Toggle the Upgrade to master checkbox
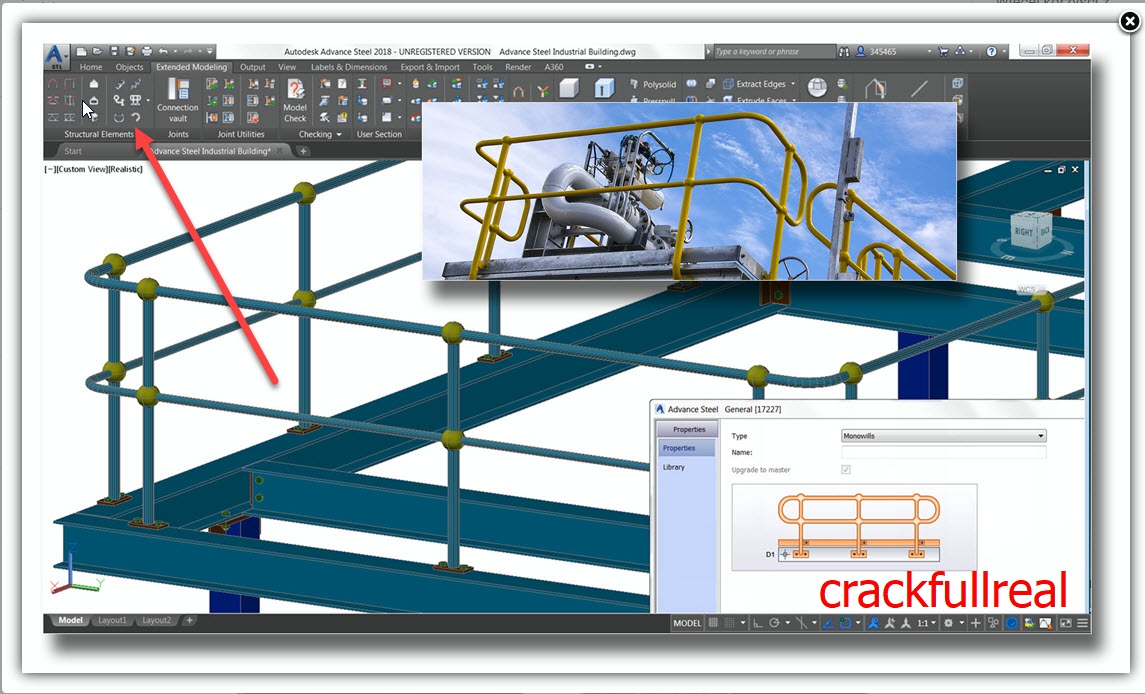 click(x=846, y=470)
